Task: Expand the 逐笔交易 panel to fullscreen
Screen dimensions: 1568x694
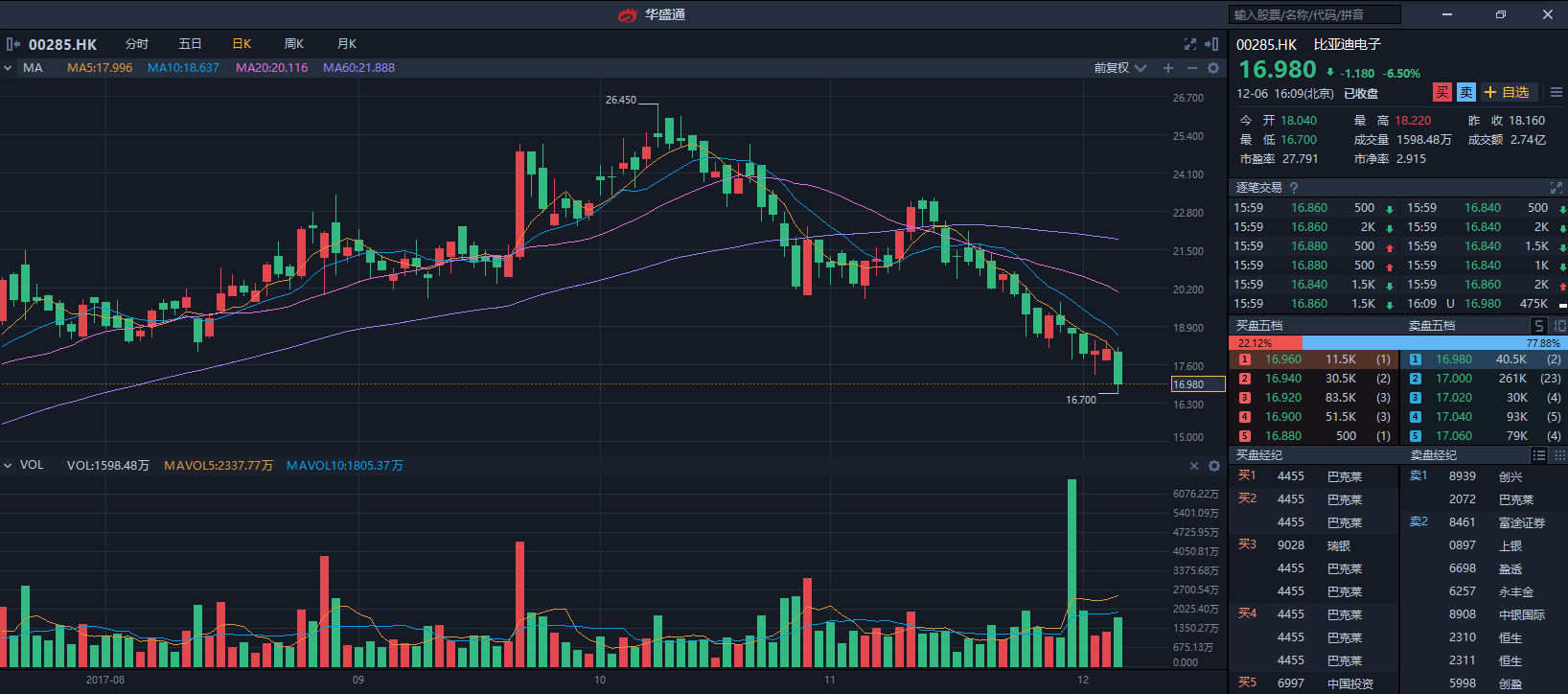Action: (1556, 188)
